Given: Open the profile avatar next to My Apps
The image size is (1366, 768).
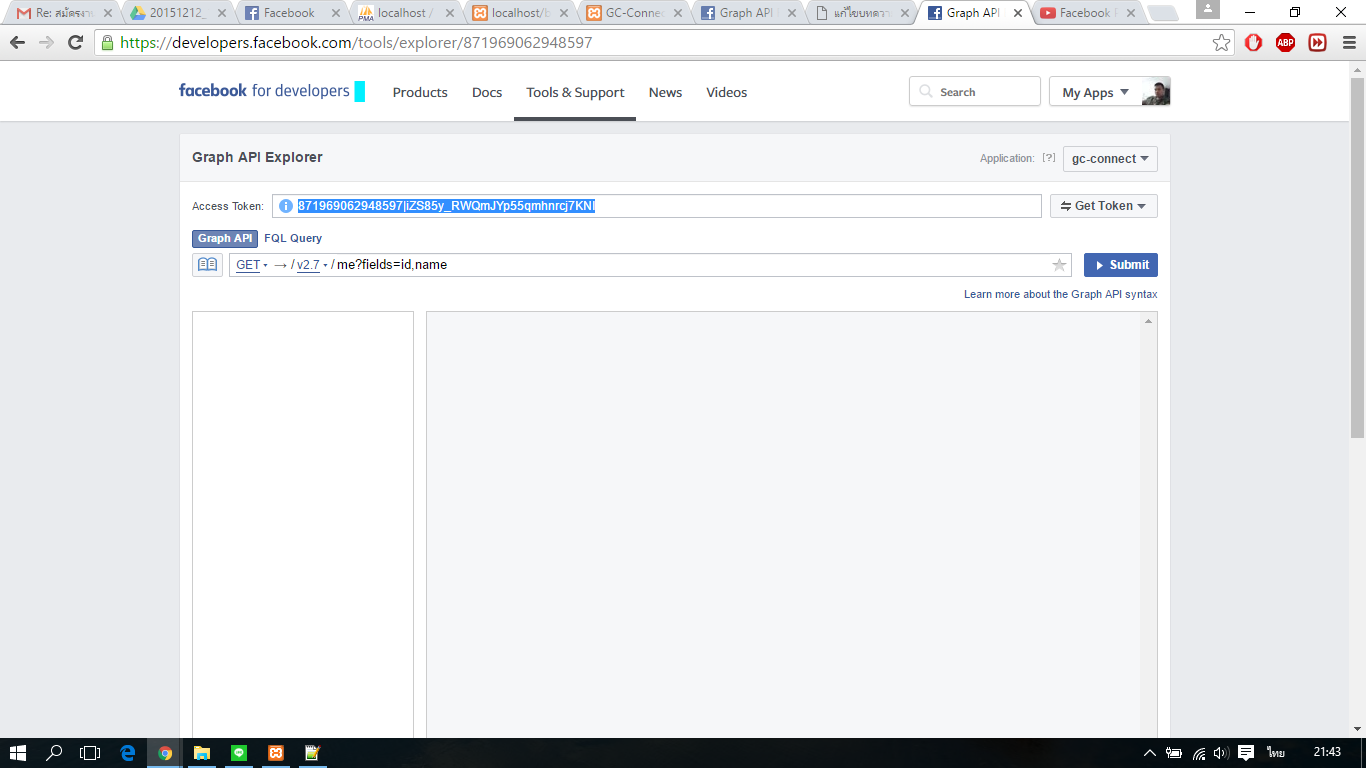Looking at the screenshot, I should pos(1156,91).
